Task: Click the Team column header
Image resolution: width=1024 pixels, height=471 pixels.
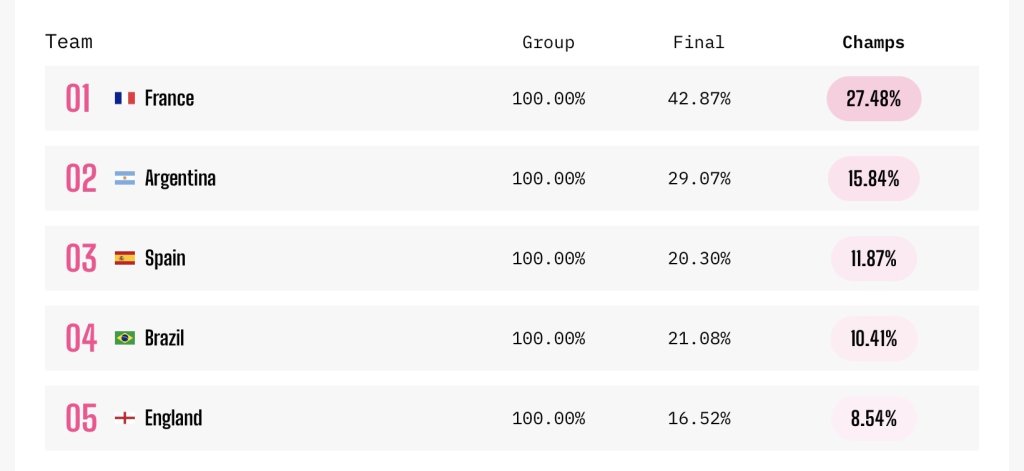Action: (x=69, y=42)
